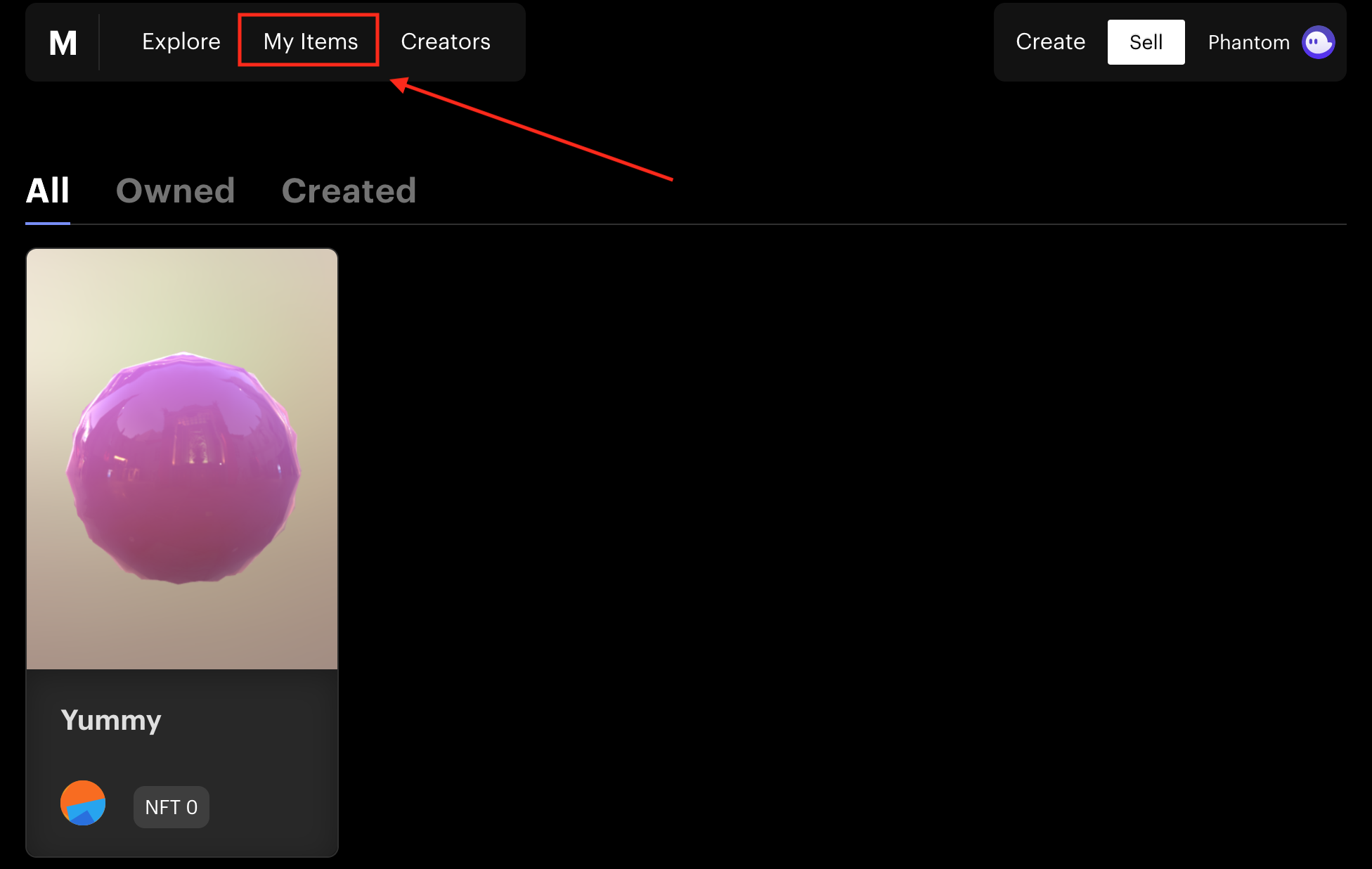Click the red arrow annotation line

coord(538,131)
